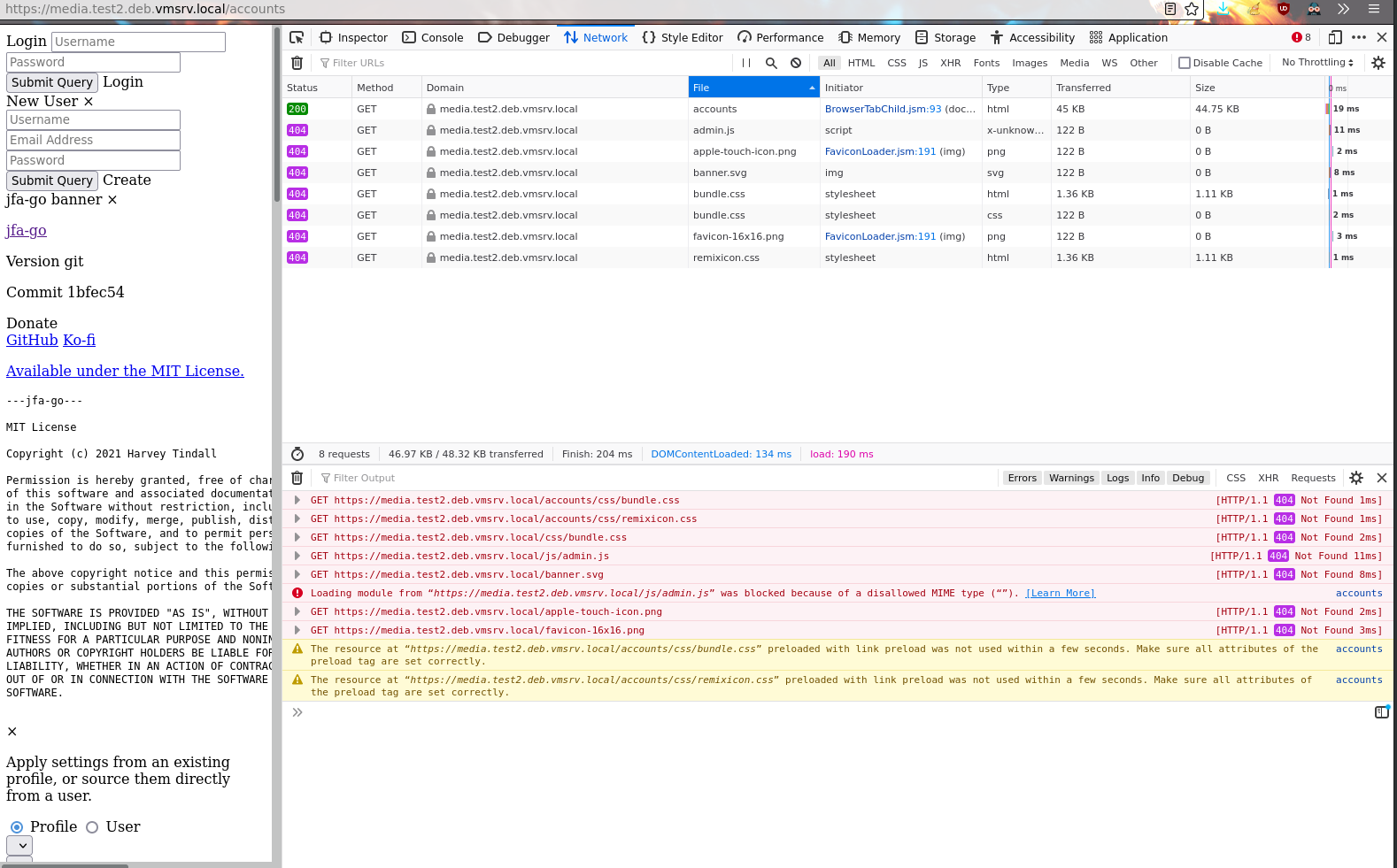The image size is (1397, 868).
Task: Clear the console output trash icon
Action: (x=297, y=478)
